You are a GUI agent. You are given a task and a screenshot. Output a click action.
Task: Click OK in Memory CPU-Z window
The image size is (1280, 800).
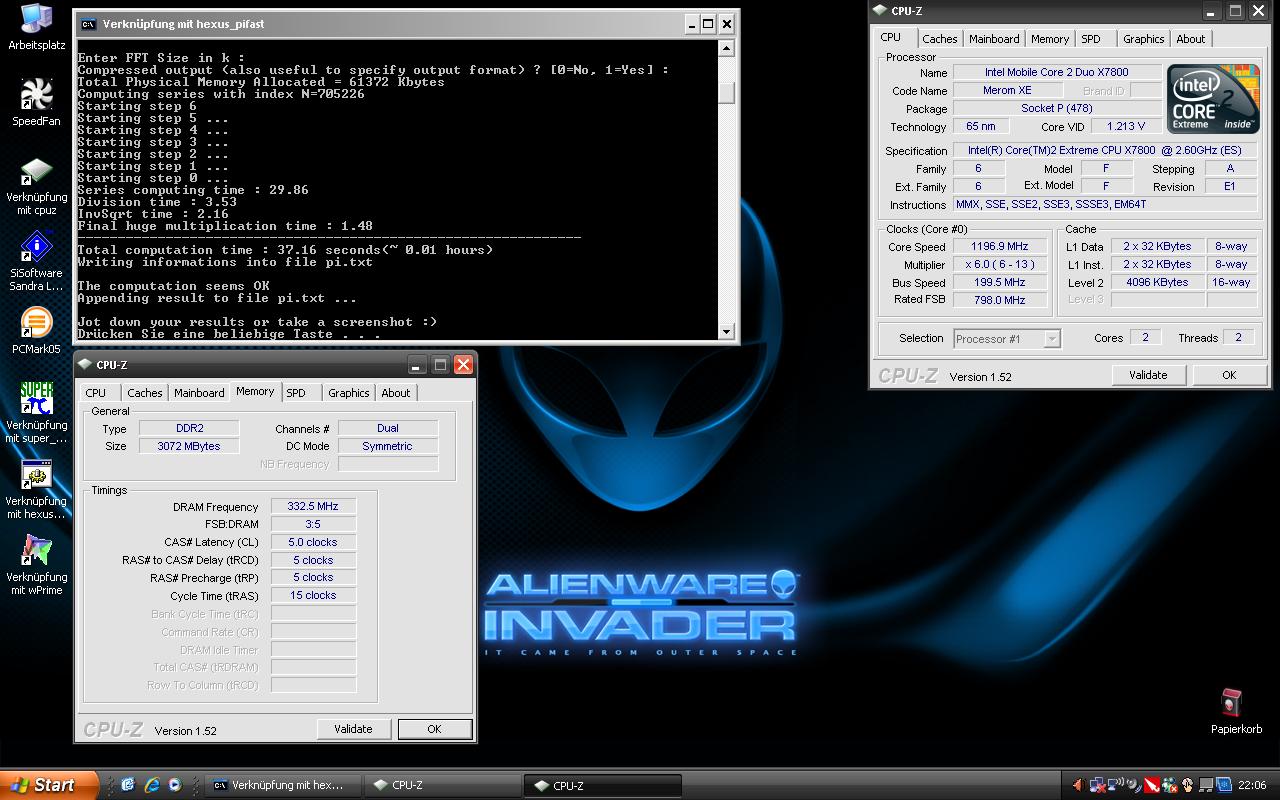coord(434,729)
